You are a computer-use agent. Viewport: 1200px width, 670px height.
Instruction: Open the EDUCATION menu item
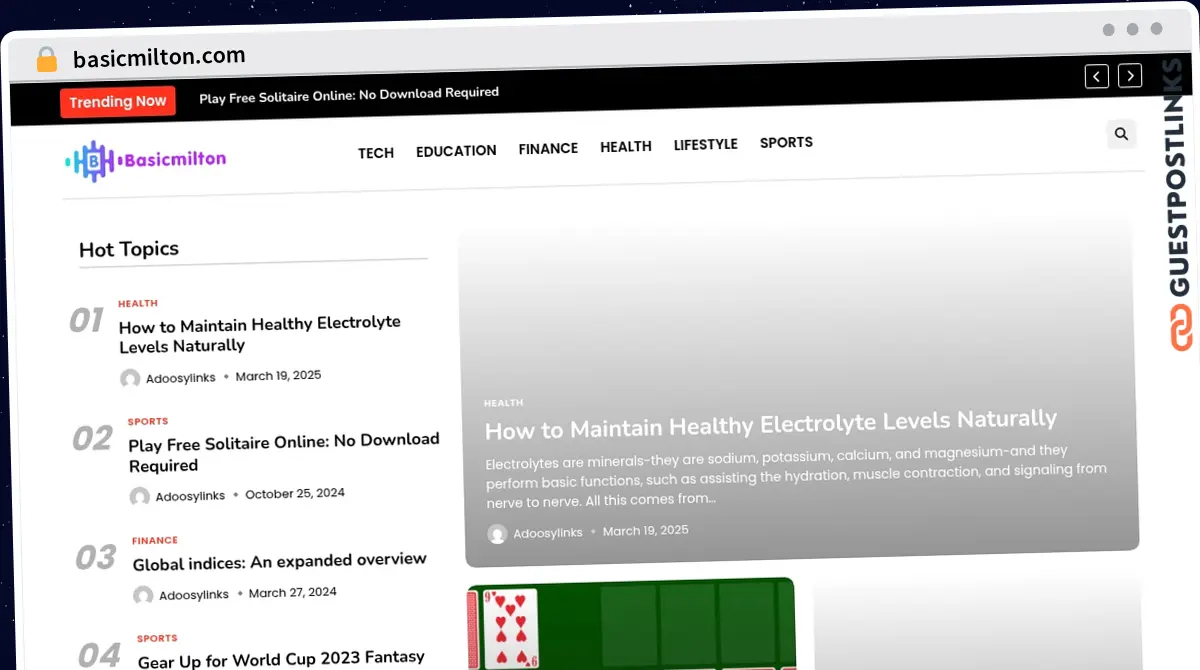coord(456,151)
